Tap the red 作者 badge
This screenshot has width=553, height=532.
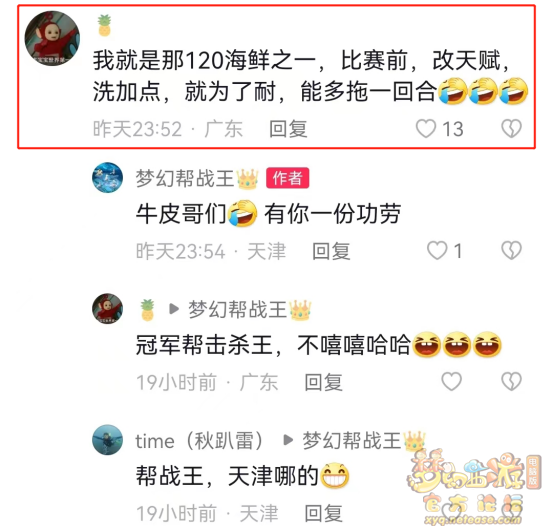288,178
